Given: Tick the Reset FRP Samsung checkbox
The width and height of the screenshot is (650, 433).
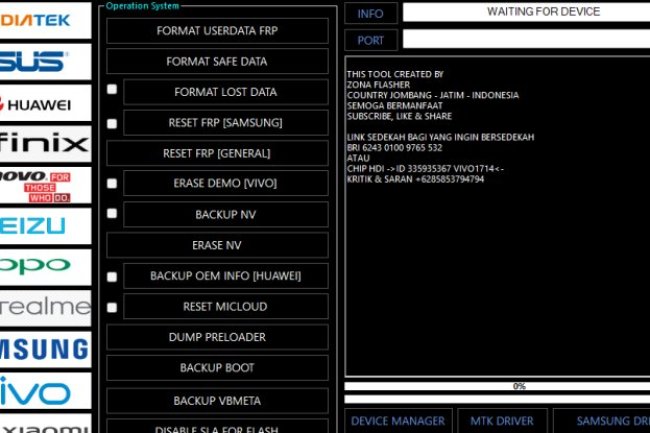Looking at the screenshot, I should [112, 124].
